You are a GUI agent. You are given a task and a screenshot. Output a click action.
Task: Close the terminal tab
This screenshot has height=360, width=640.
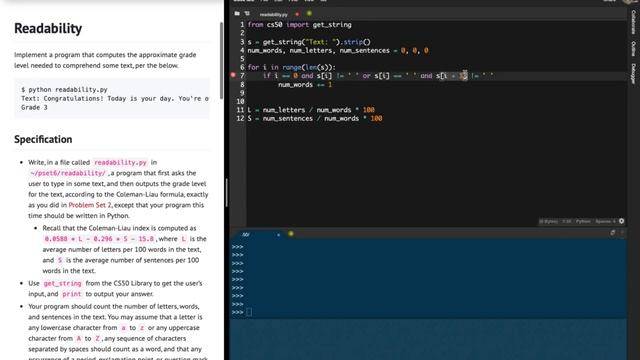click(278, 235)
